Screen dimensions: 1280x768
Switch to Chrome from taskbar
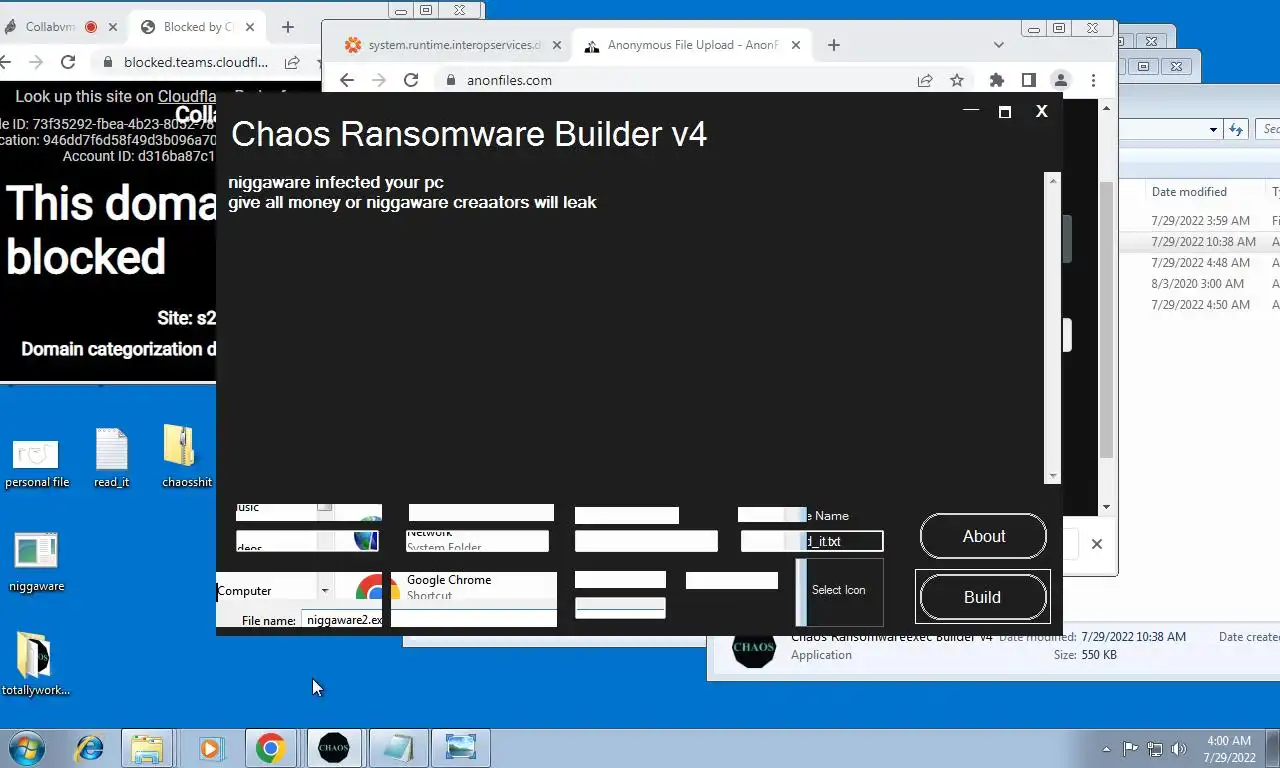click(x=270, y=748)
